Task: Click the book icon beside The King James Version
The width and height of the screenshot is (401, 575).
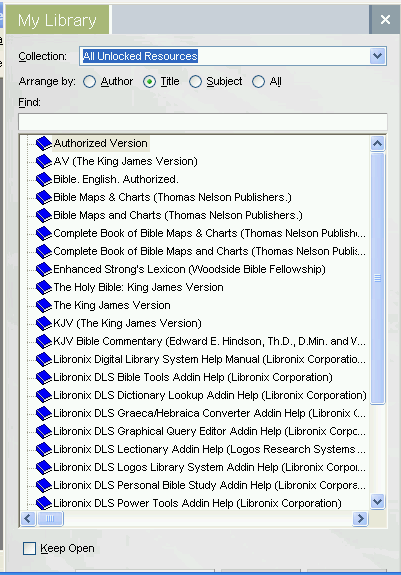Action: (44, 305)
